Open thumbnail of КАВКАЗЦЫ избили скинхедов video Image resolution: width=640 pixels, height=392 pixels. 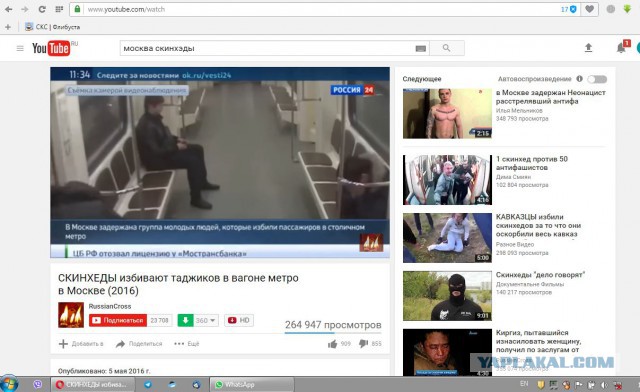click(447, 238)
